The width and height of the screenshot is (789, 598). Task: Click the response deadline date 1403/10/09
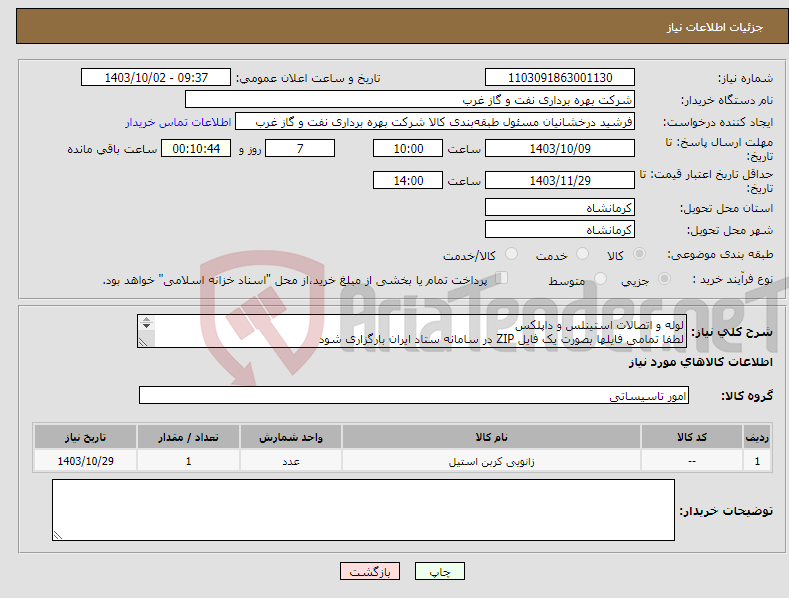point(560,148)
